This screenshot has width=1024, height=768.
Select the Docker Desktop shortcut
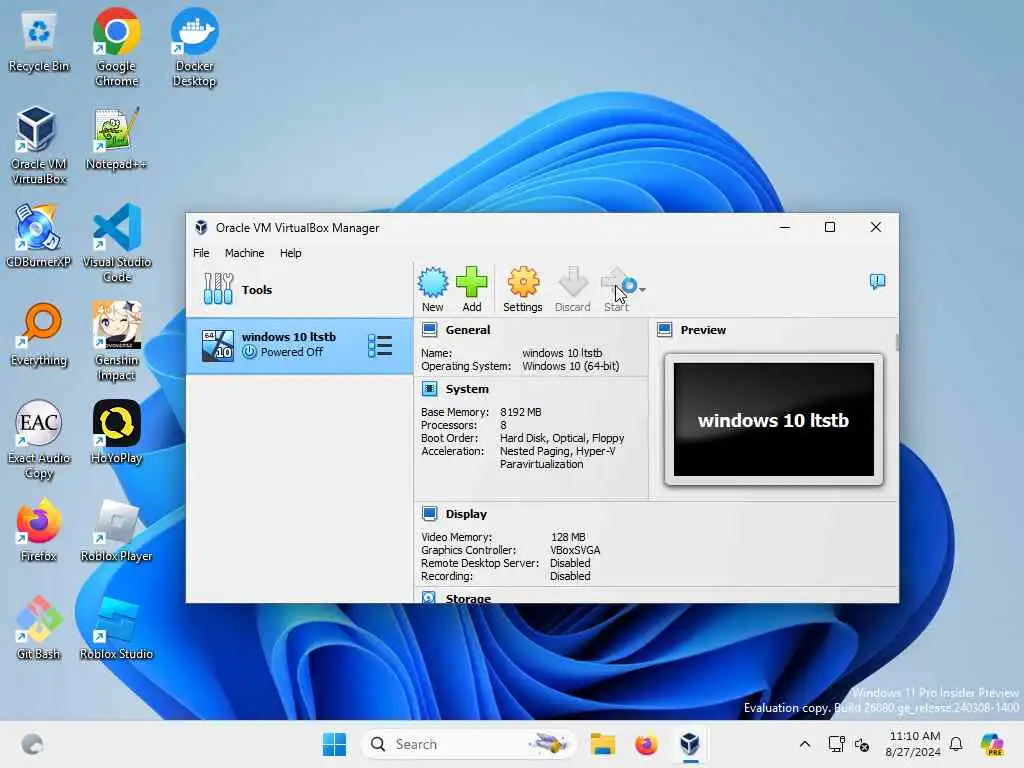pyautogui.click(x=194, y=48)
